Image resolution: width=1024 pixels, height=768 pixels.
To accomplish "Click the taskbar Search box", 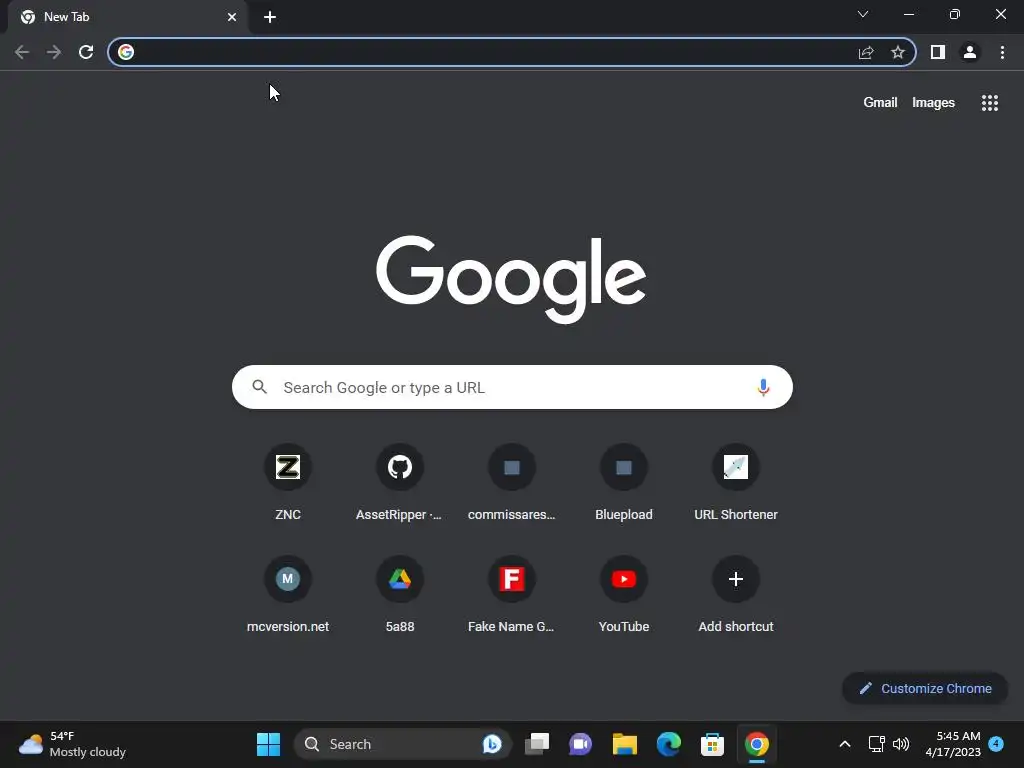I will pyautogui.click(x=402, y=744).
